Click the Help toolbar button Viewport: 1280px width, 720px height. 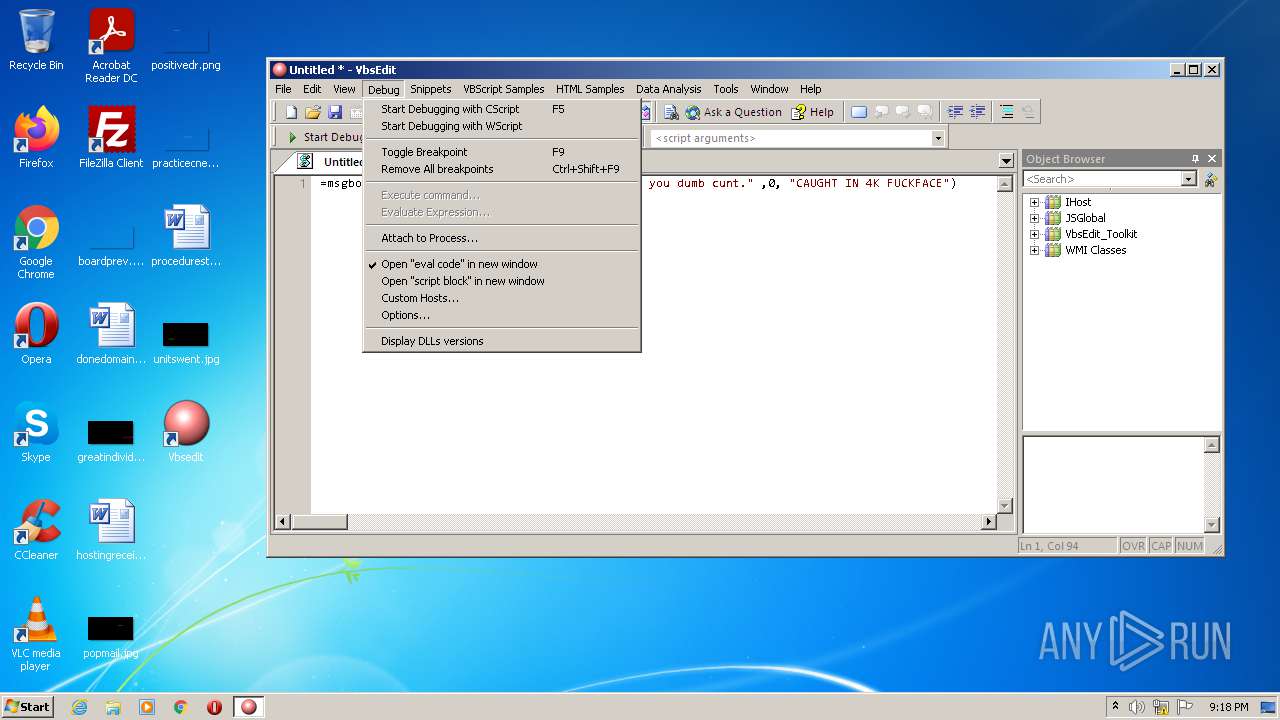coord(812,112)
